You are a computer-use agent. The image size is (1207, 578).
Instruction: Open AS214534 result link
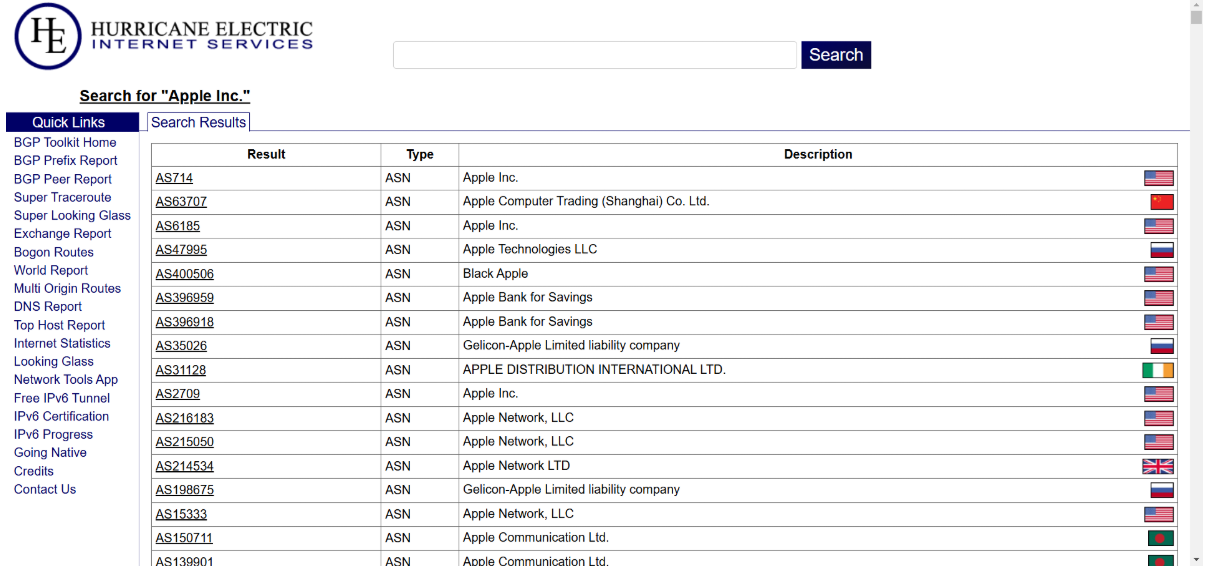pos(185,466)
